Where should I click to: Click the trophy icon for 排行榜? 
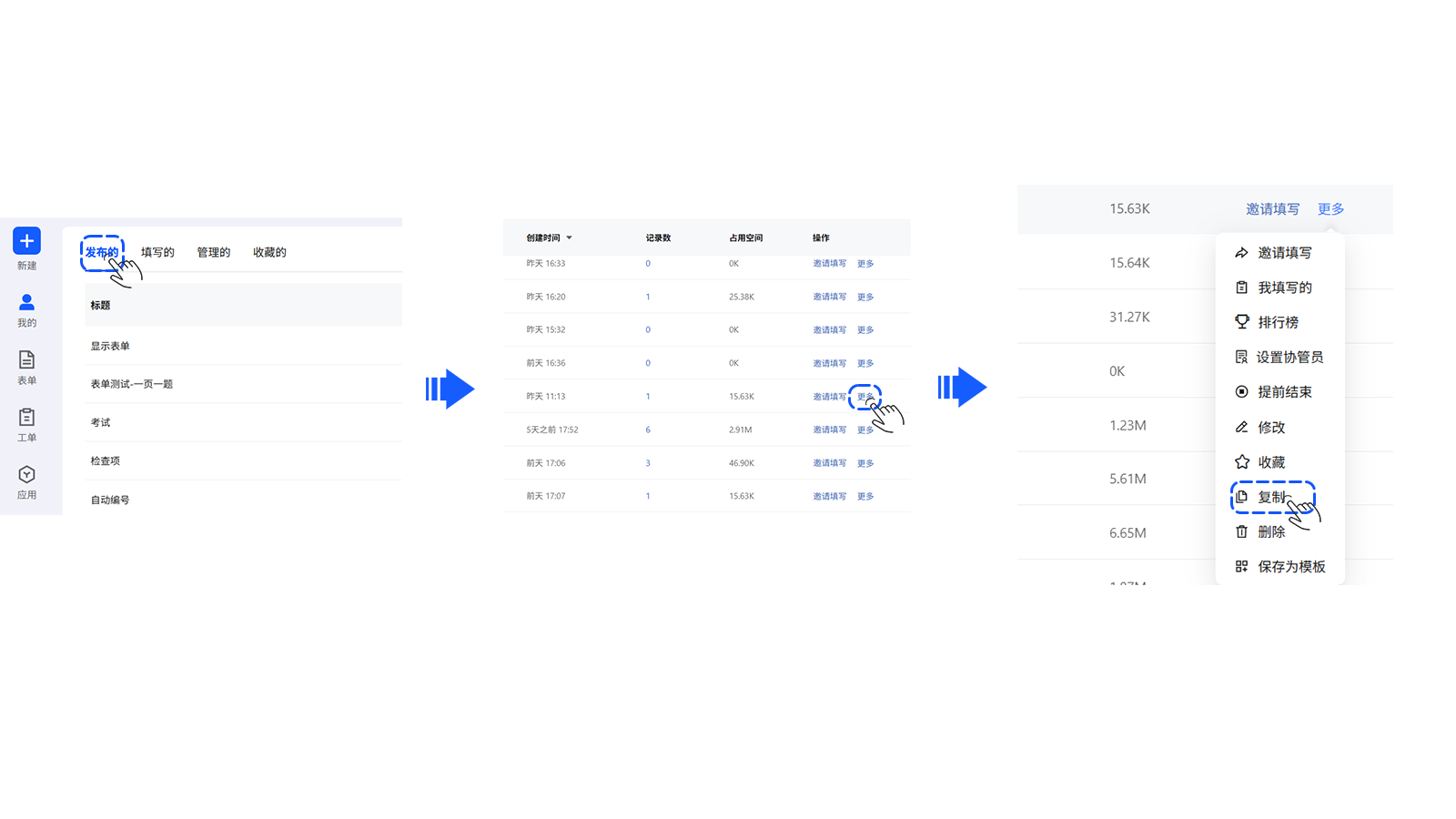click(1241, 322)
